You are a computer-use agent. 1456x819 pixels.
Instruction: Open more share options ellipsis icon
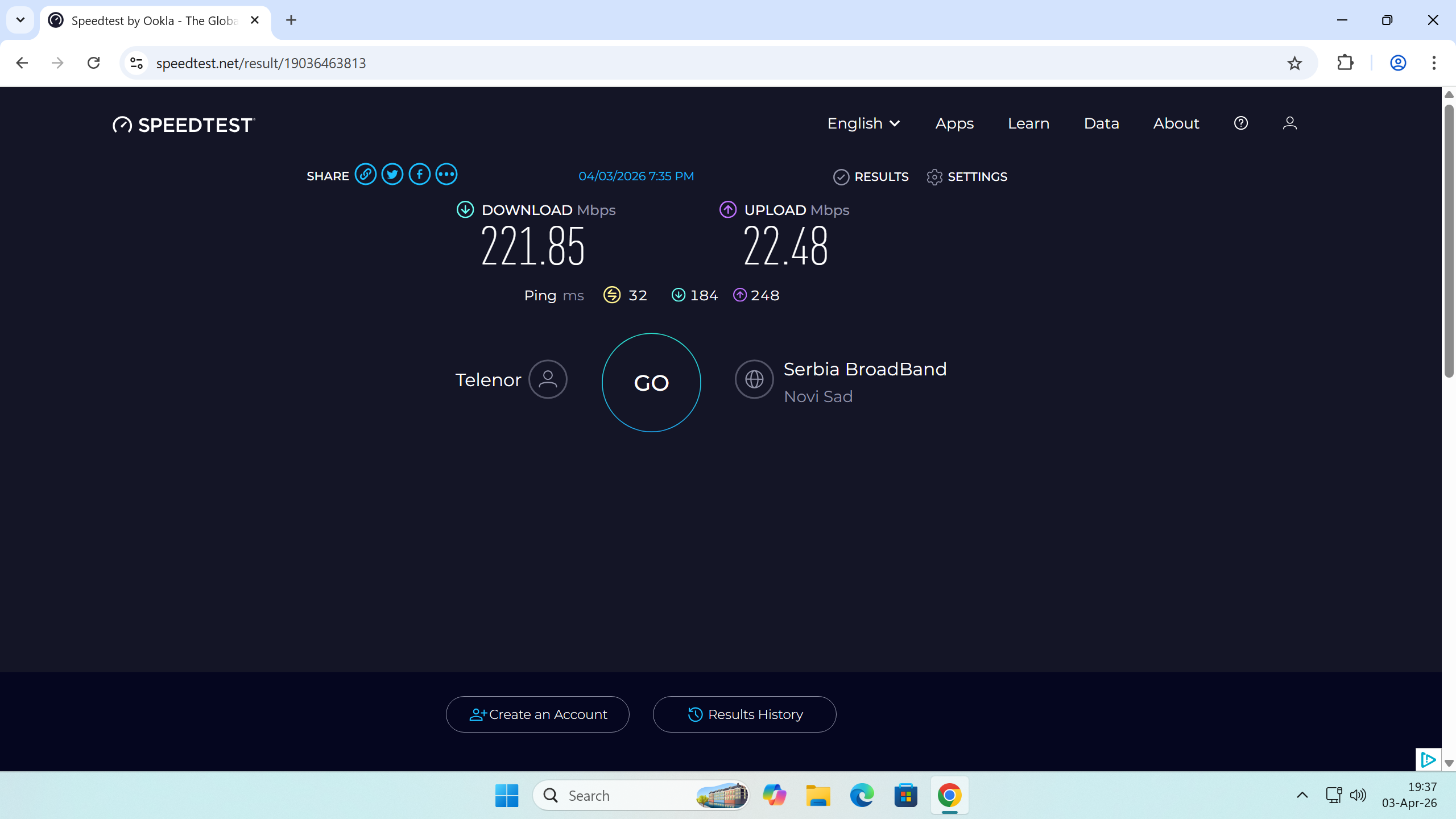(x=446, y=175)
